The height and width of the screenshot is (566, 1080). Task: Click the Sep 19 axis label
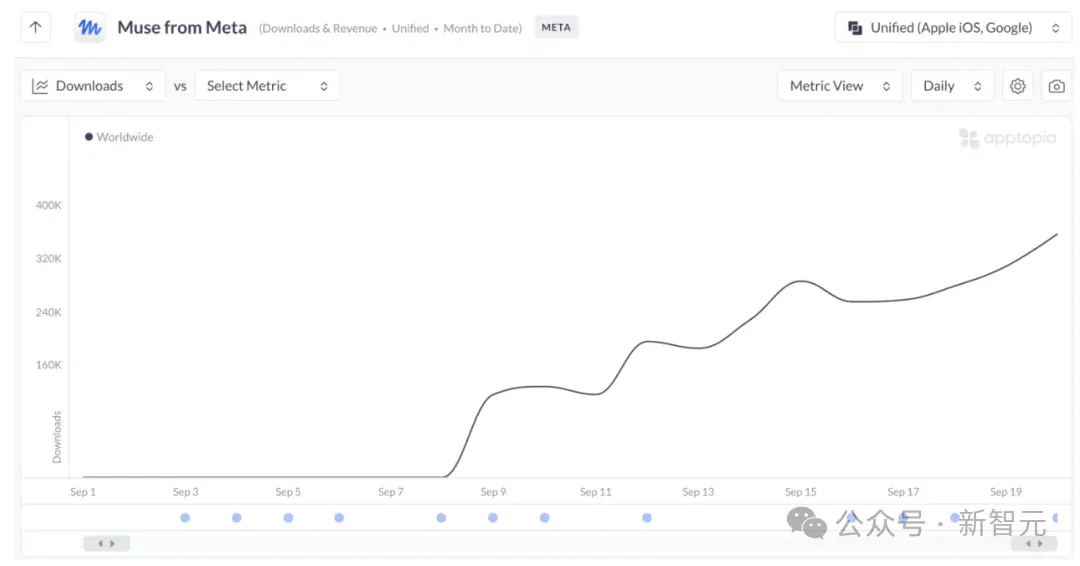point(1006,492)
